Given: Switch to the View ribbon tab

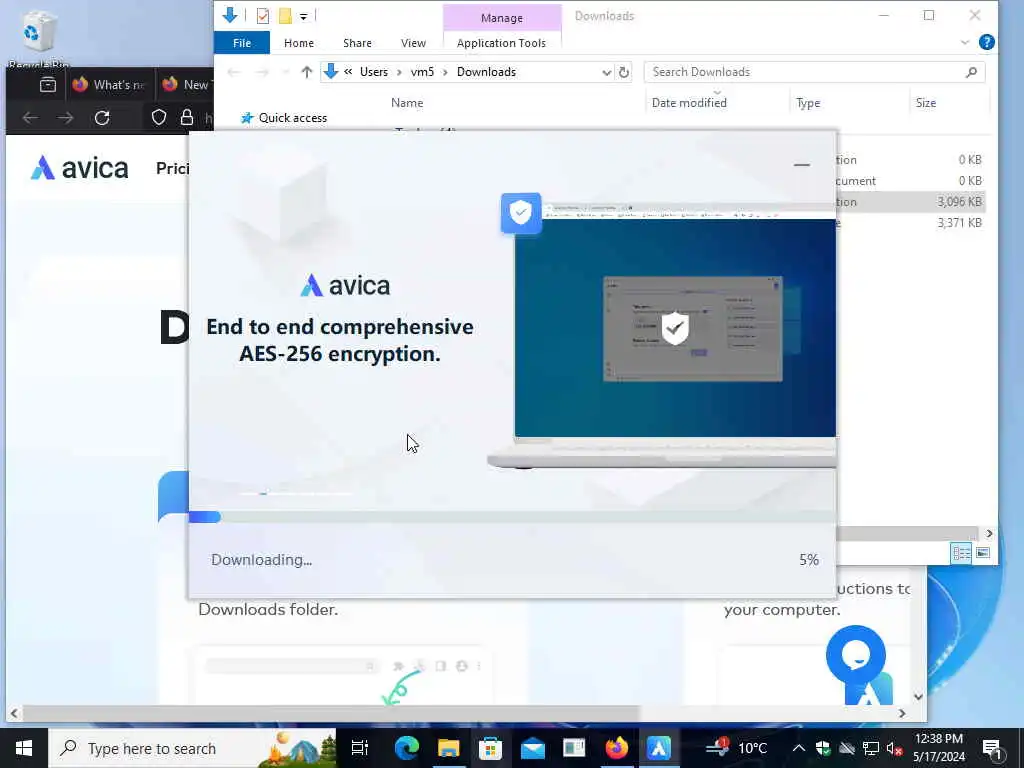Looking at the screenshot, I should tap(413, 43).
